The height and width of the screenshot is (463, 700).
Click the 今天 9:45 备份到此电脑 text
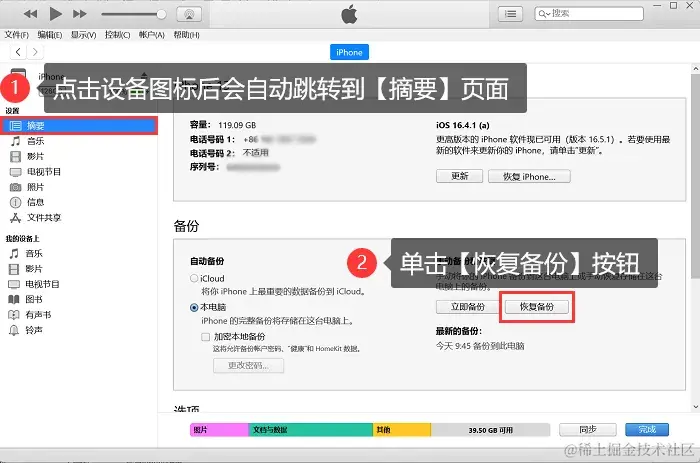tap(480, 346)
